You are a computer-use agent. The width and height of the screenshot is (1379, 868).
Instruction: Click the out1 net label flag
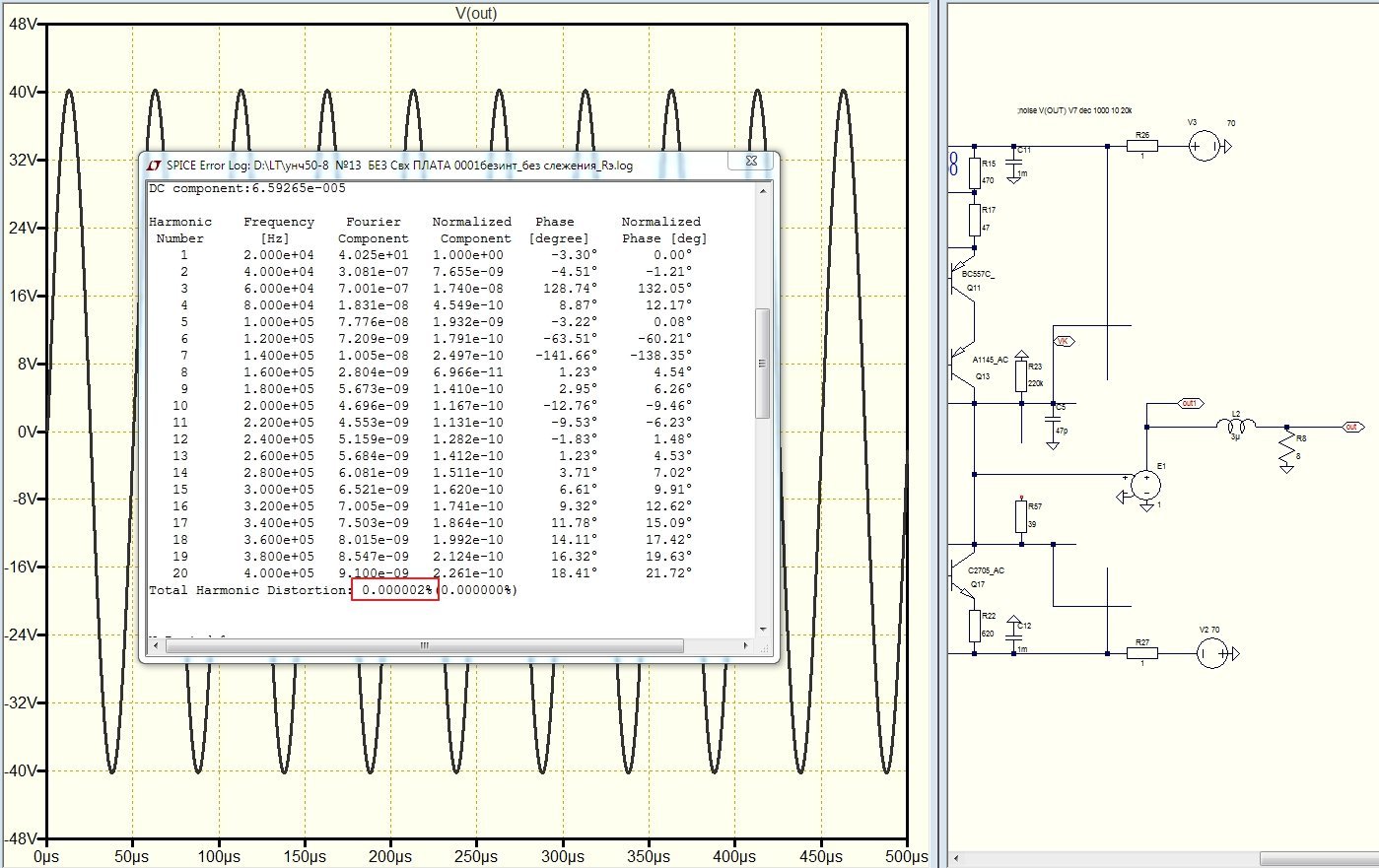click(x=1190, y=404)
